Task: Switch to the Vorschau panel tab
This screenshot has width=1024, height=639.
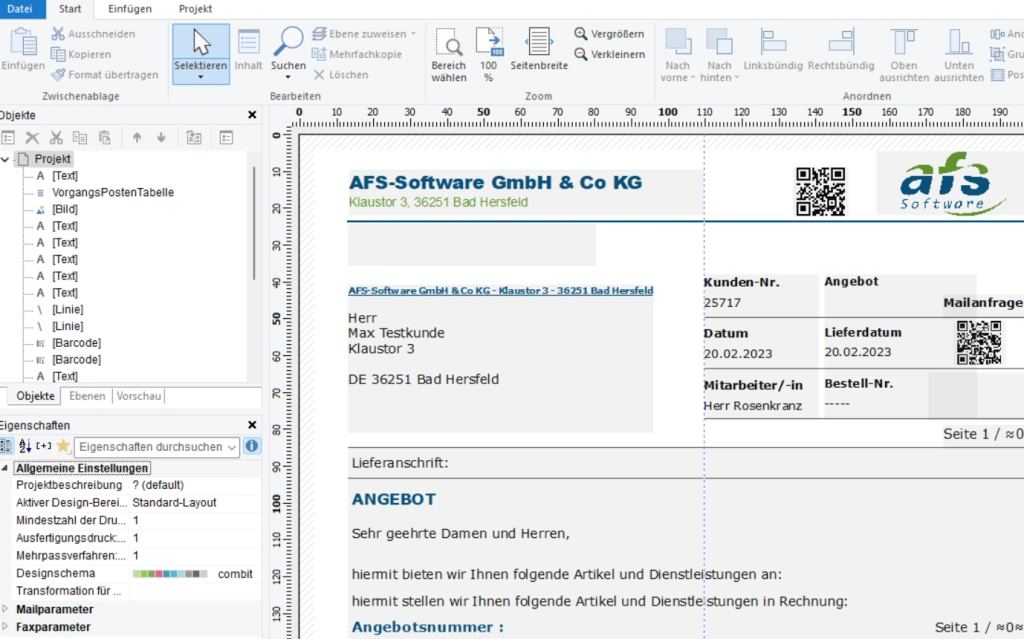Action: coord(138,396)
